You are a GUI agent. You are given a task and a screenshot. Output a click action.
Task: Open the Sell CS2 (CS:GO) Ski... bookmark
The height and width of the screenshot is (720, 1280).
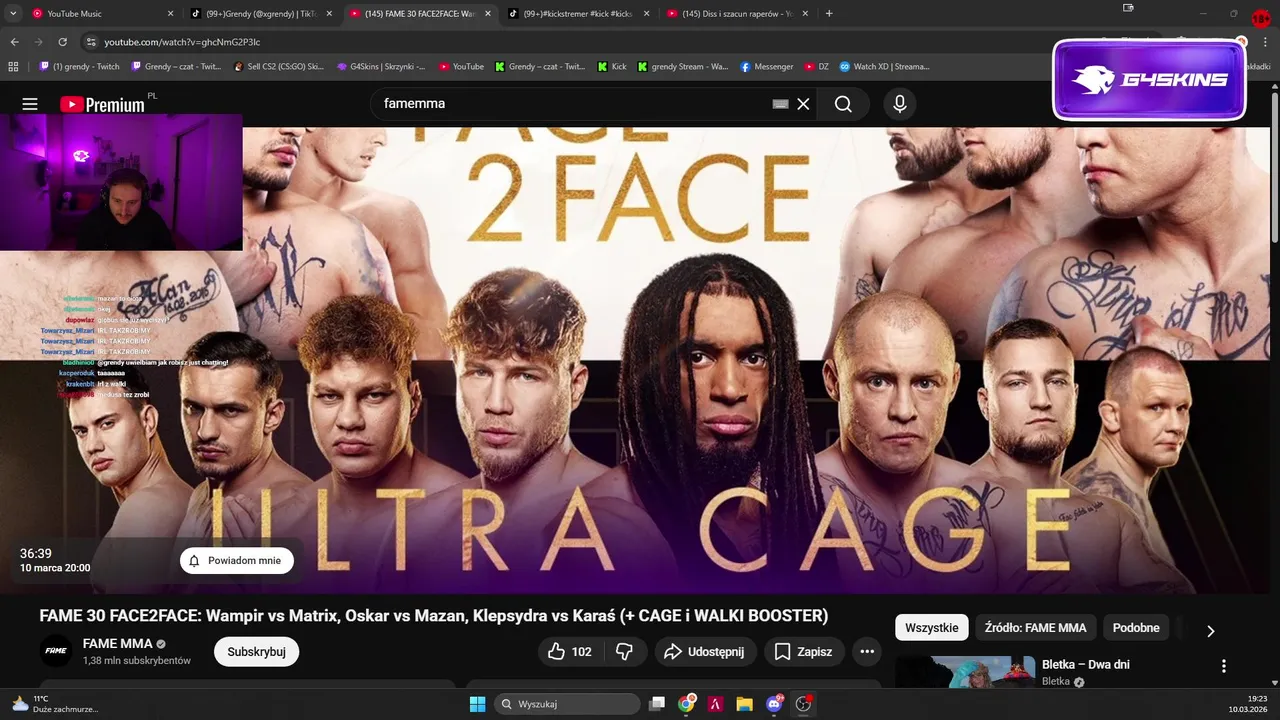click(278, 67)
